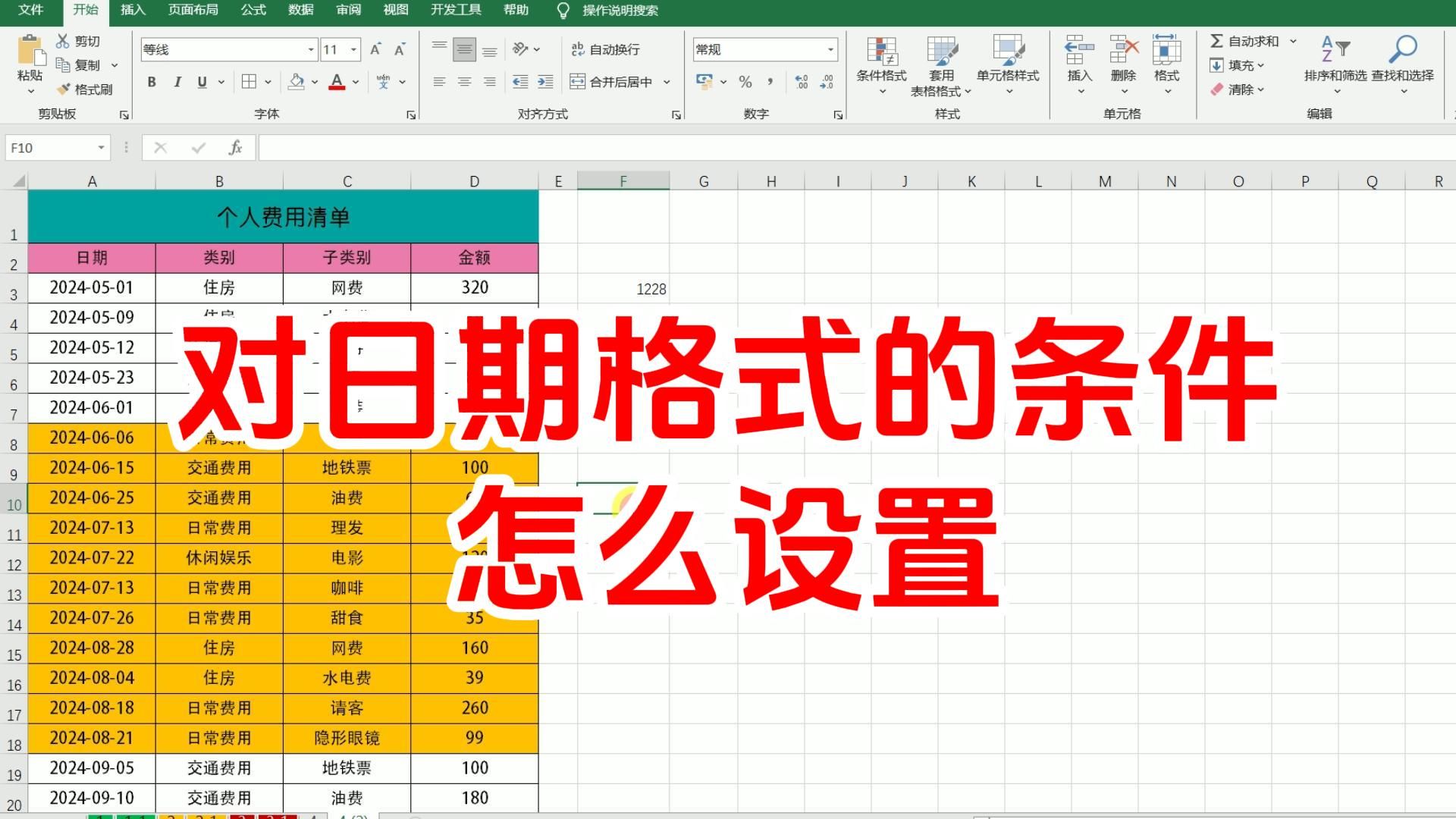Click the Cut scissors icon
Screen dimensions: 1456x819
pyautogui.click(x=63, y=41)
